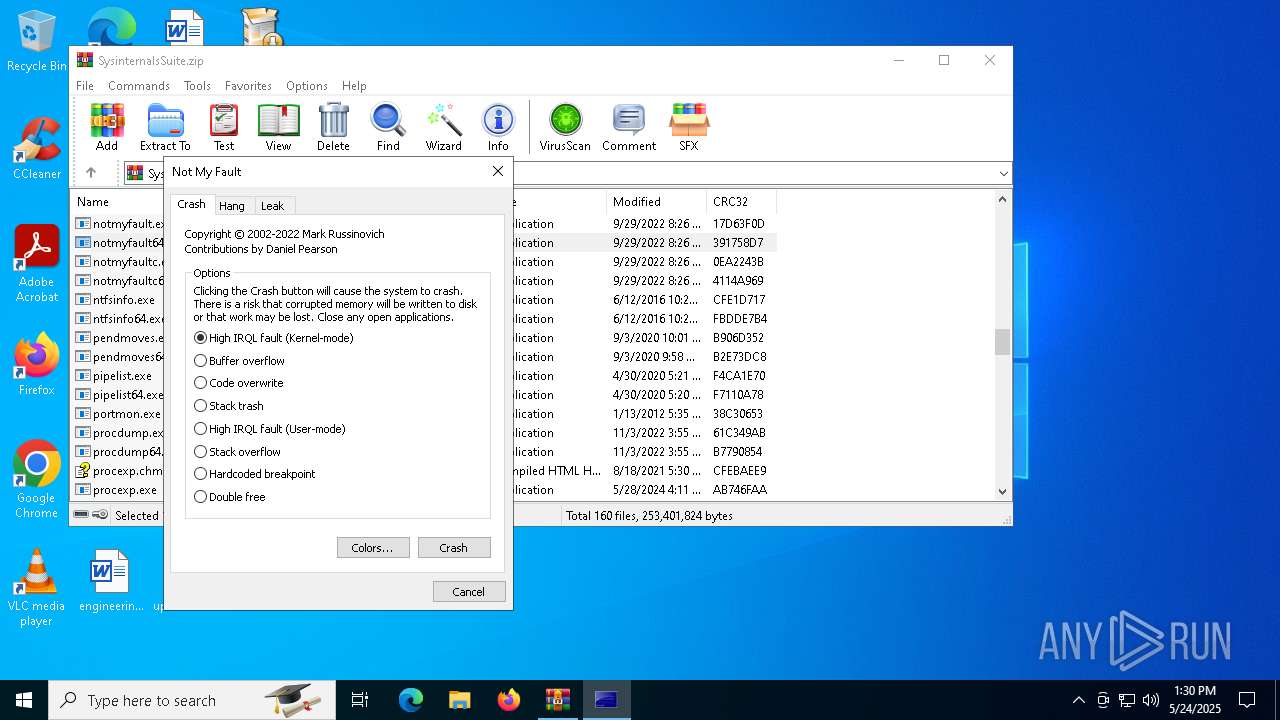This screenshot has height=720, width=1280.
Task: Click the Extract To toolbar icon
Action: (165, 127)
